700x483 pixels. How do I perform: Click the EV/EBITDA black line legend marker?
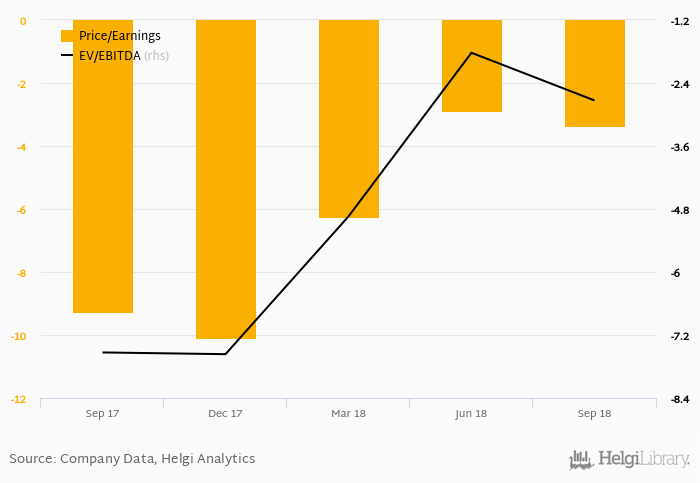coord(67,55)
